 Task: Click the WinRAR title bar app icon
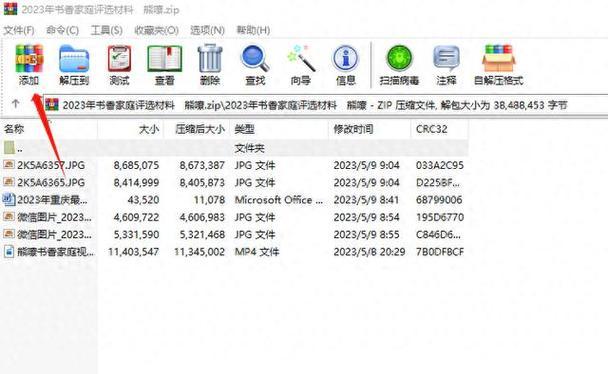10,8
